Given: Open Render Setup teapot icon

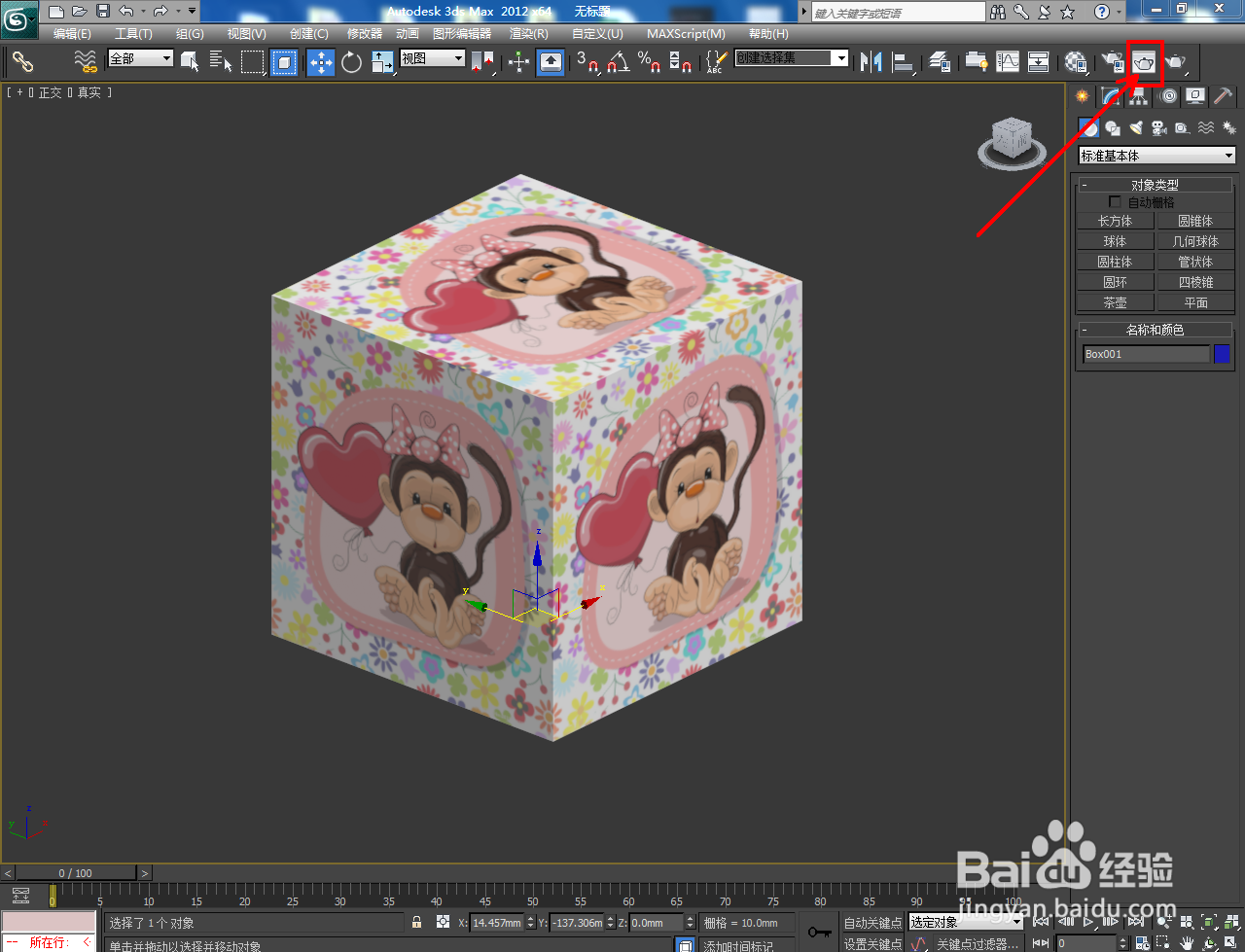Looking at the screenshot, I should coord(1112,62).
